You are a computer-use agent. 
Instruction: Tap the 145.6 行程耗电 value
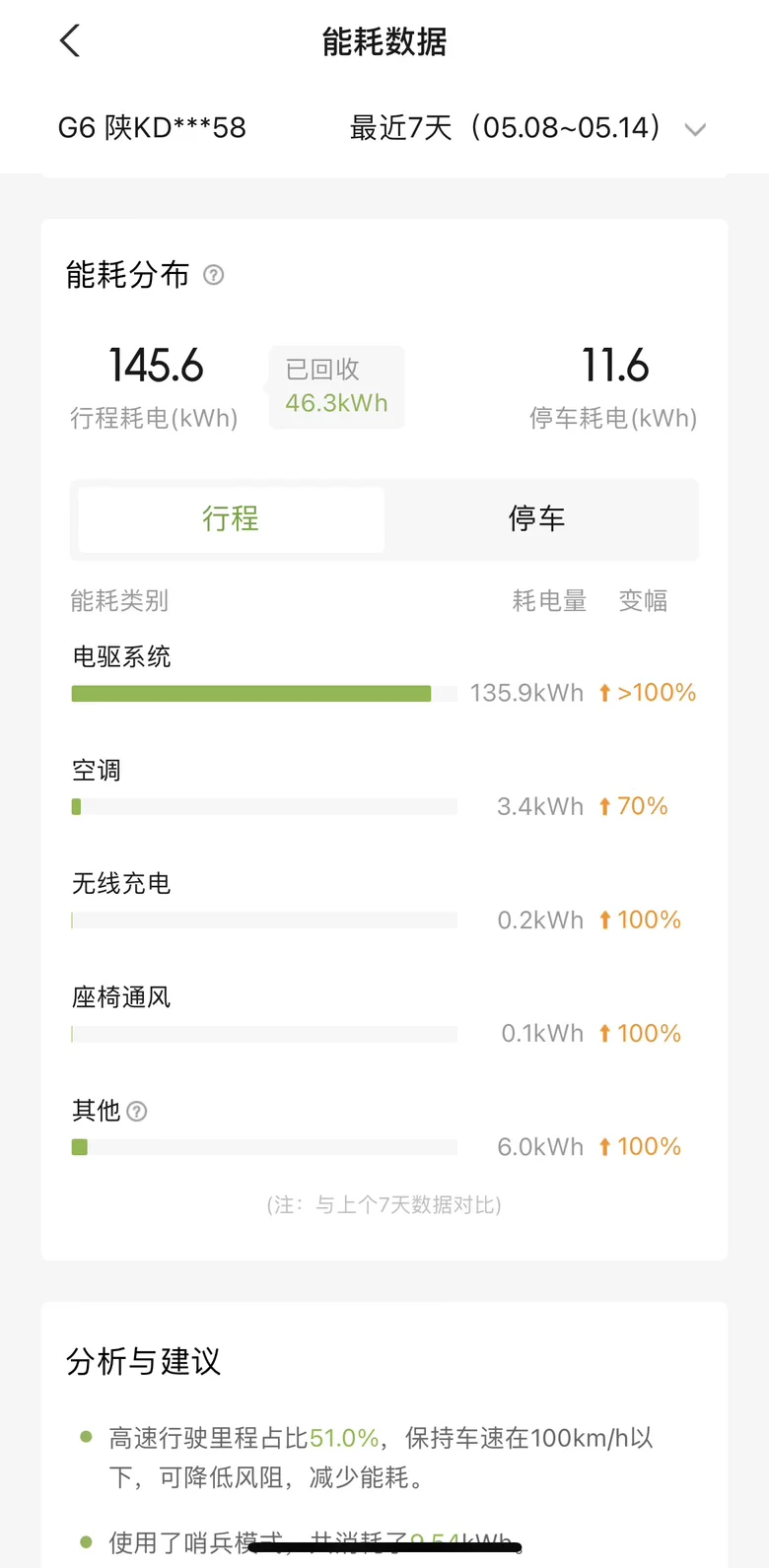[x=156, y=367]
